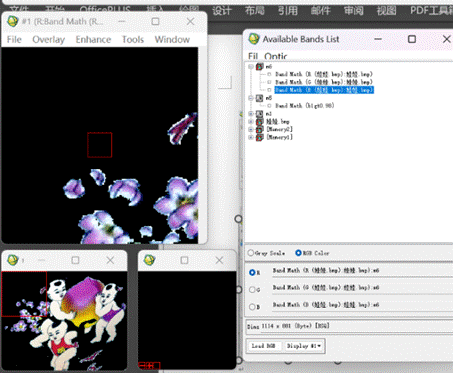Screen dimensions: 453x373
Task: Click the 娃娃.bmp file name in tree
Action: click(278, 122)
